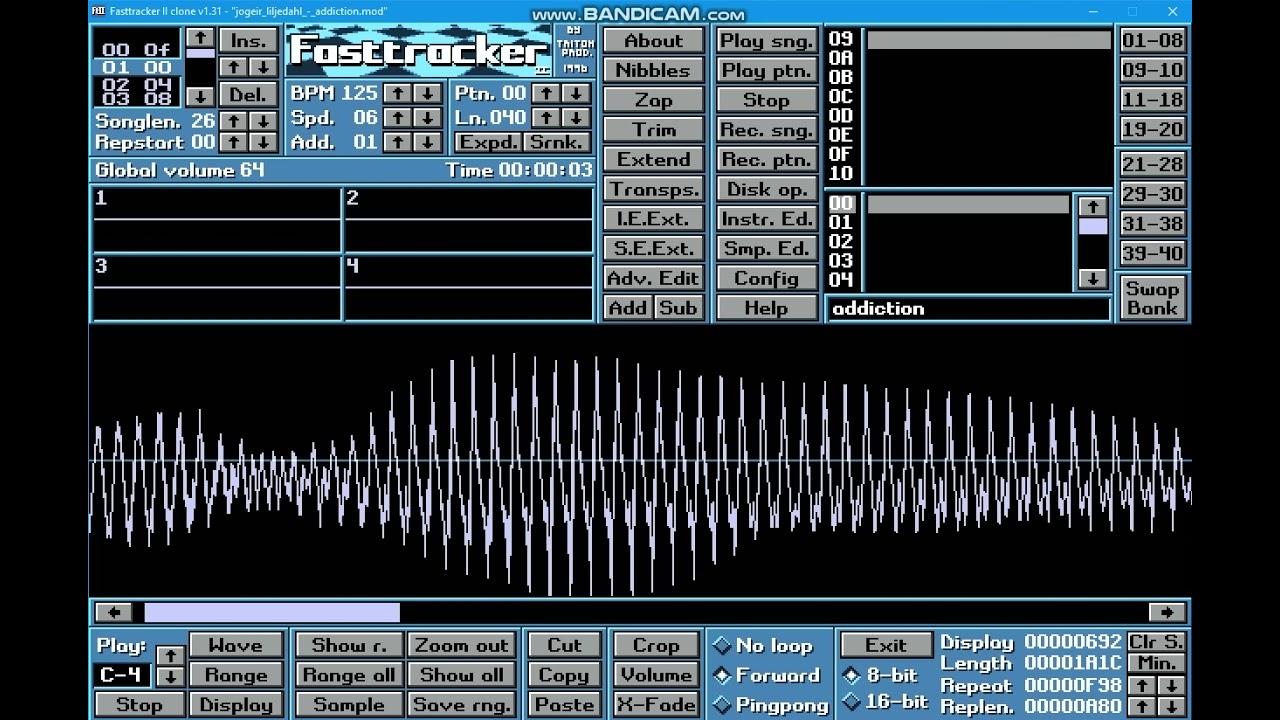This screenshot has height=720, width=1280.
Task: Decrease BPM with its down arrow
Action: [428, 93]
